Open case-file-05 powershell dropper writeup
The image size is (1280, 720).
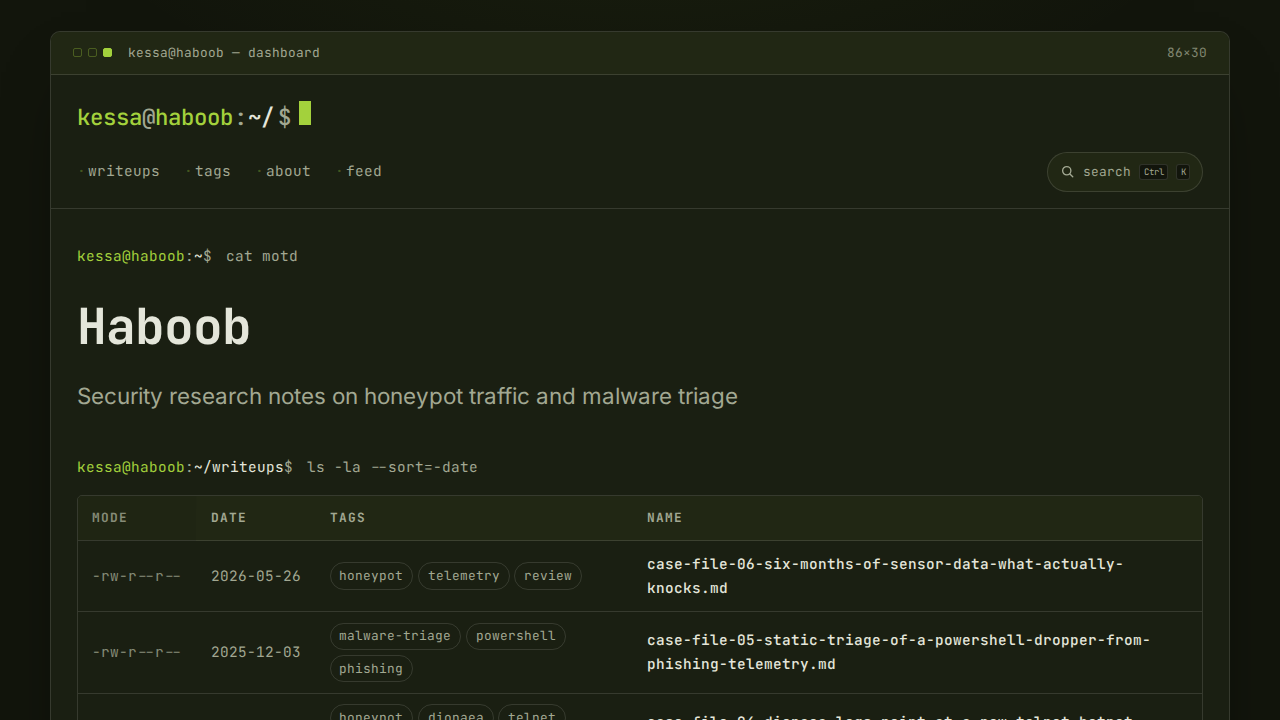pyautogui.click(x=898, y=652)
